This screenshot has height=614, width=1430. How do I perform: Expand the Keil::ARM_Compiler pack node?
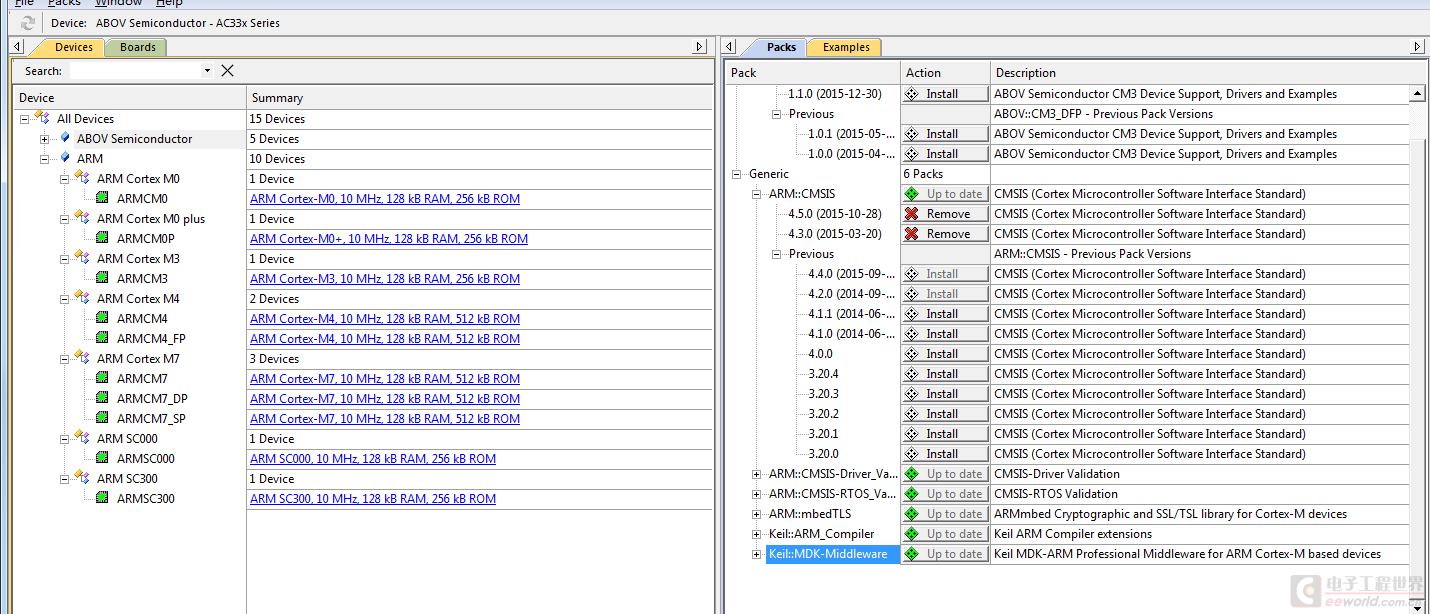click(757, 534)
